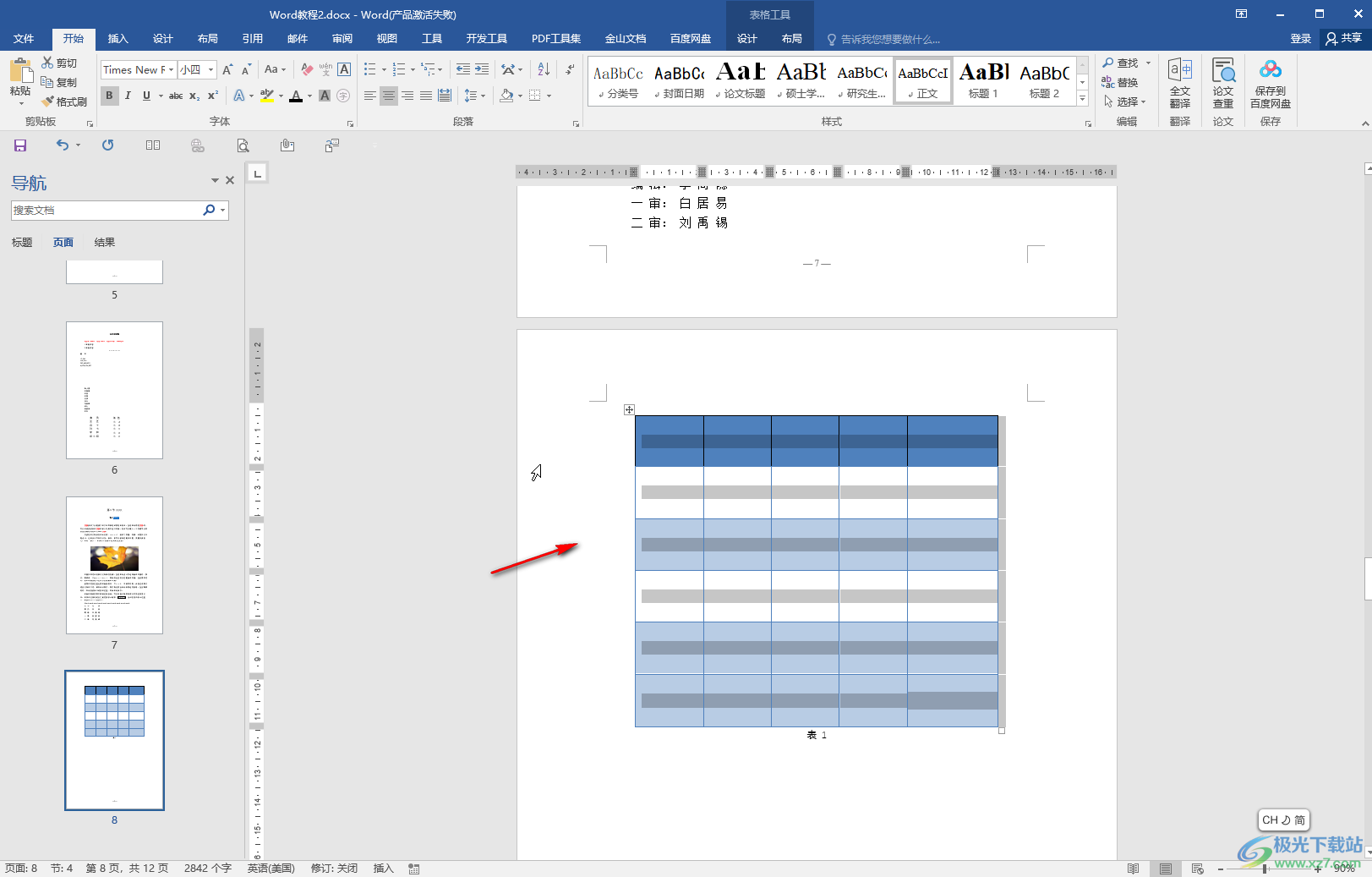The height and width of the screenshot is (877, 1372).
Task: Toggle Underline formatting
Action: [146, 96]
